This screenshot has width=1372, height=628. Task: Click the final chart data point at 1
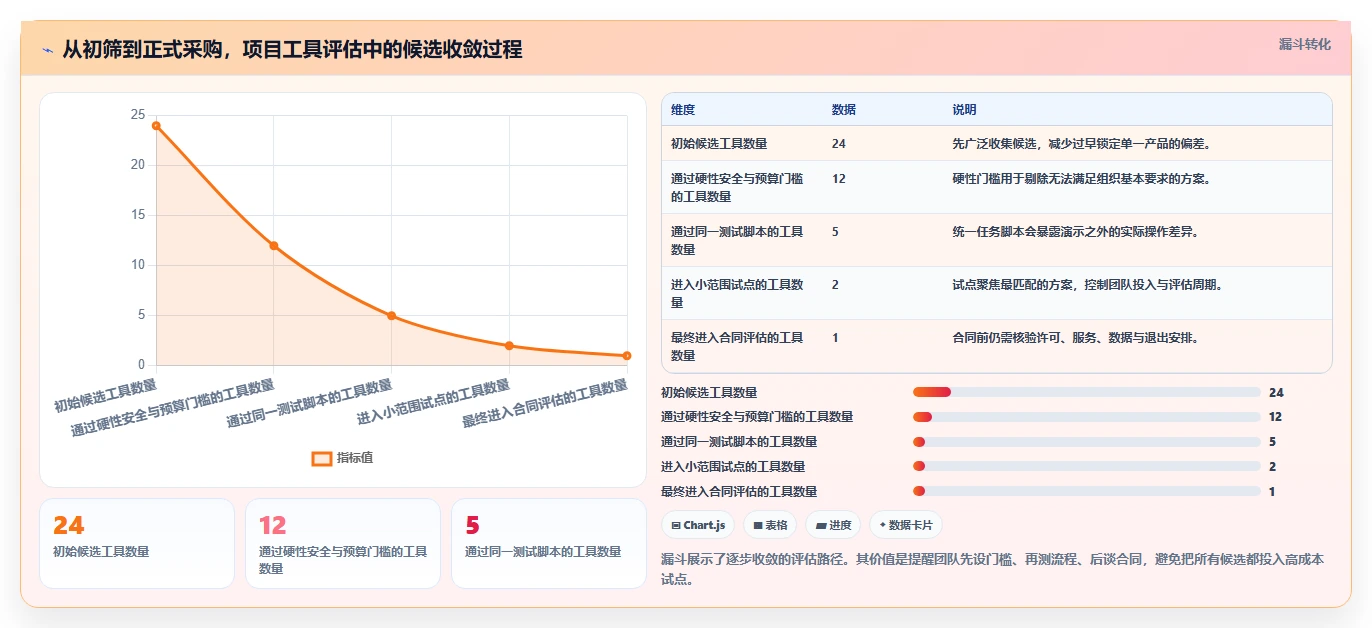(x=627, y=355)
